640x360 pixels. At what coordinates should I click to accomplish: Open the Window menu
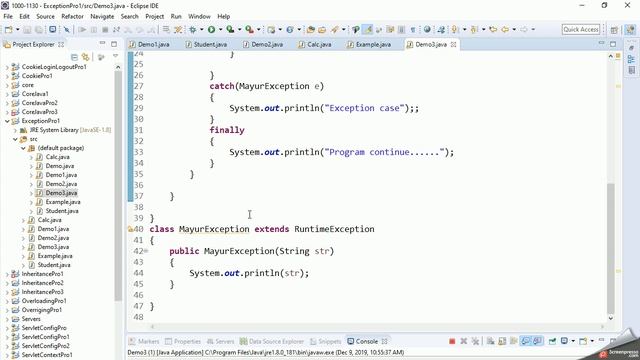coord(199,16)
